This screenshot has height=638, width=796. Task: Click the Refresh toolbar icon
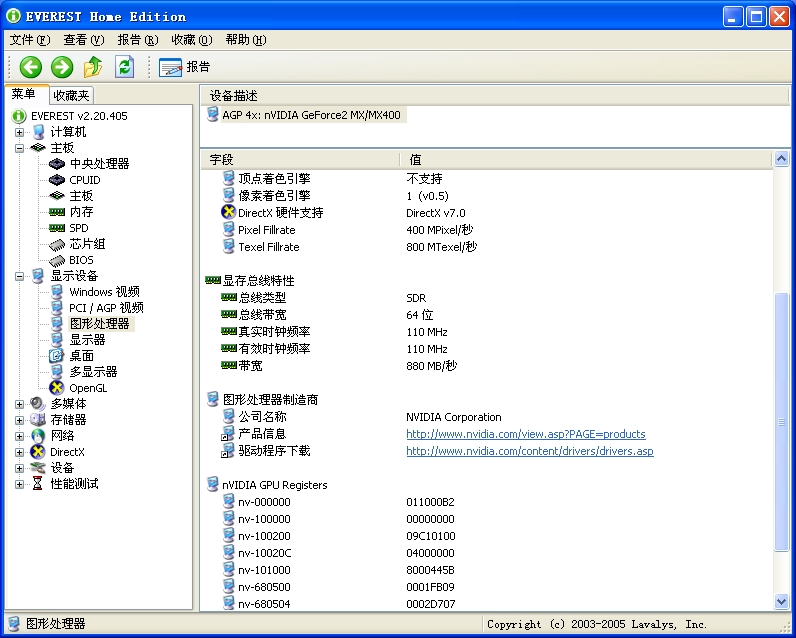click(124, 67)
